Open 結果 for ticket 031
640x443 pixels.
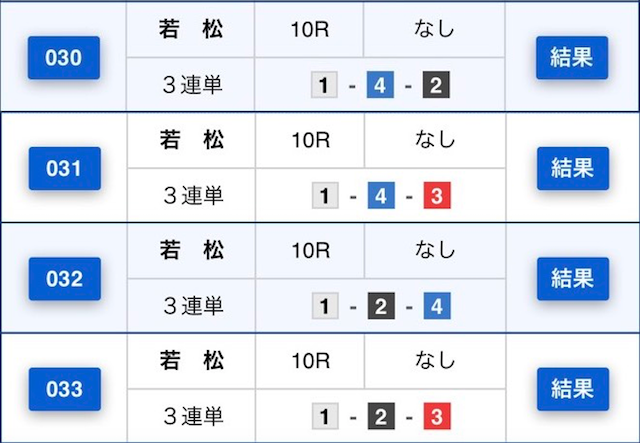[573, 168]
